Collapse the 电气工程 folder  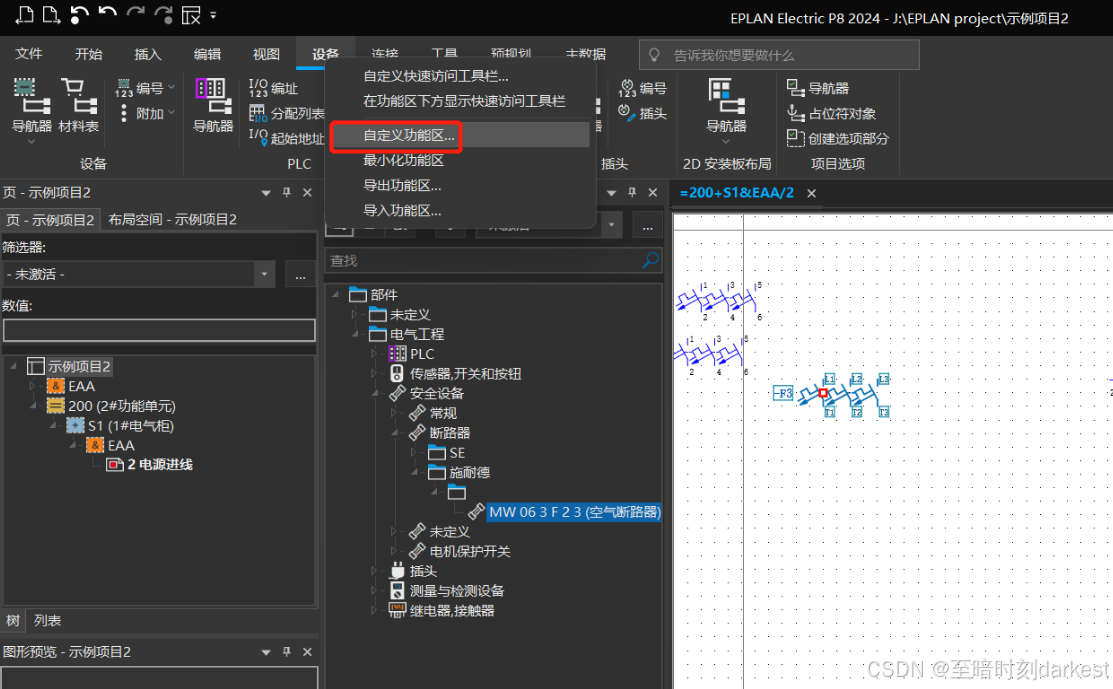(x=355, y=334)
